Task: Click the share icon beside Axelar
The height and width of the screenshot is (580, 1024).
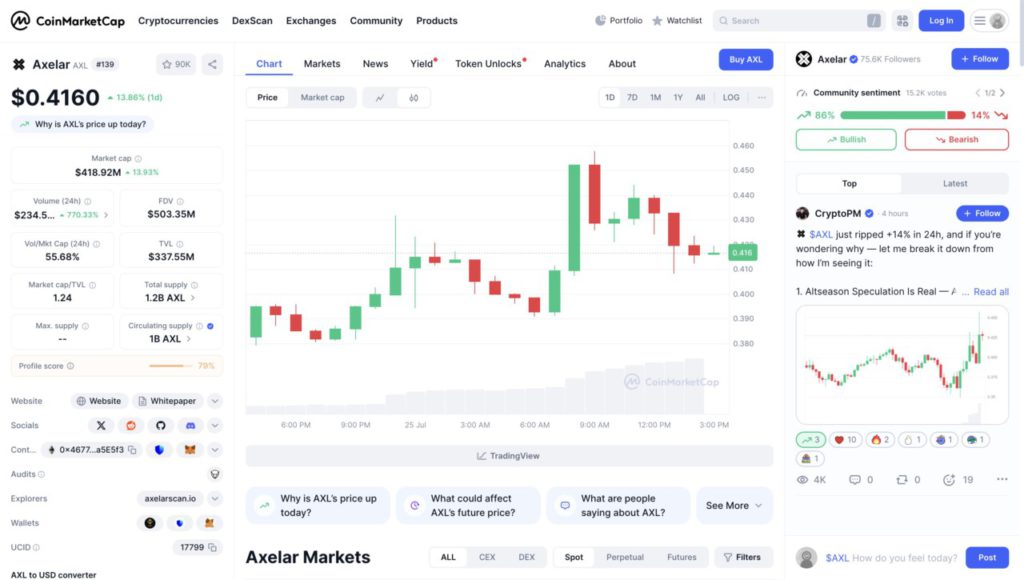Action: pyautogui.click(x=212, y=64)
